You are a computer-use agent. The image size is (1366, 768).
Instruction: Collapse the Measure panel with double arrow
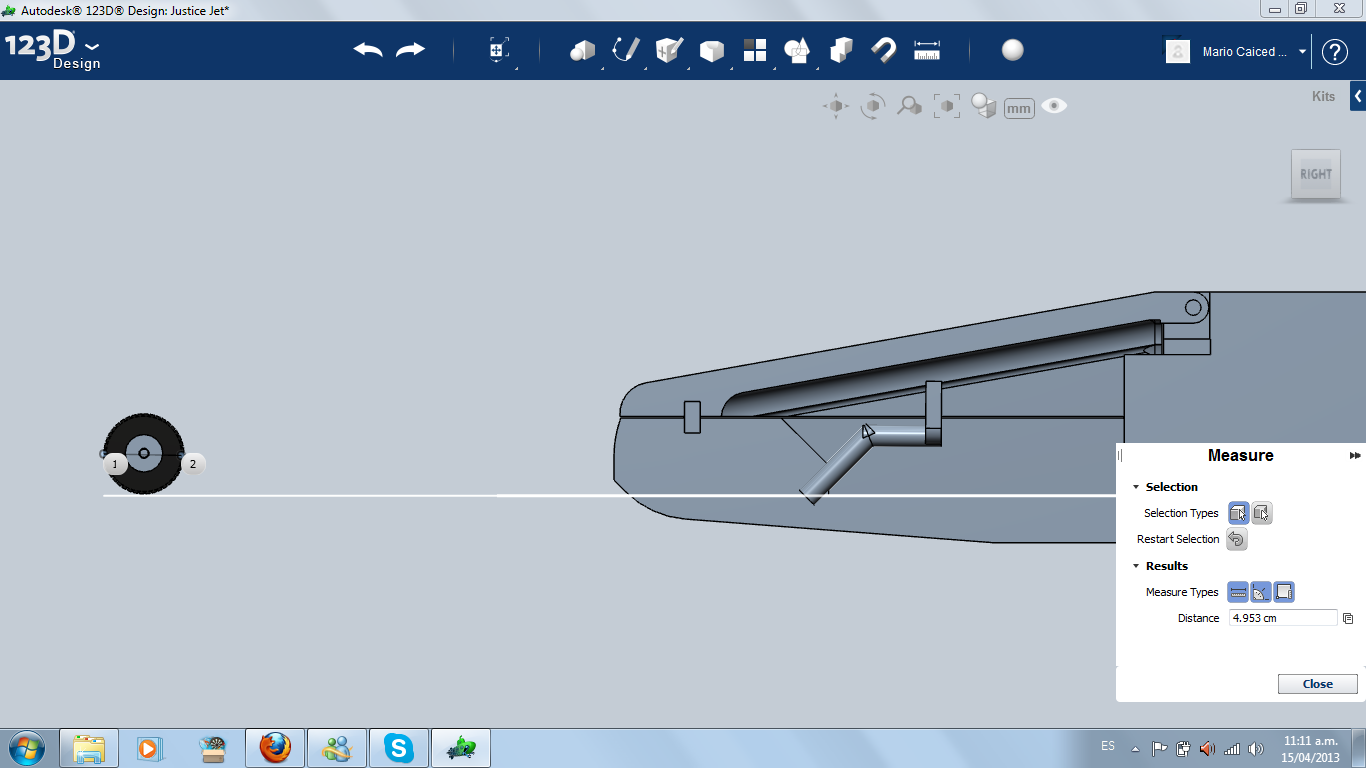(x=1355, y=456)
